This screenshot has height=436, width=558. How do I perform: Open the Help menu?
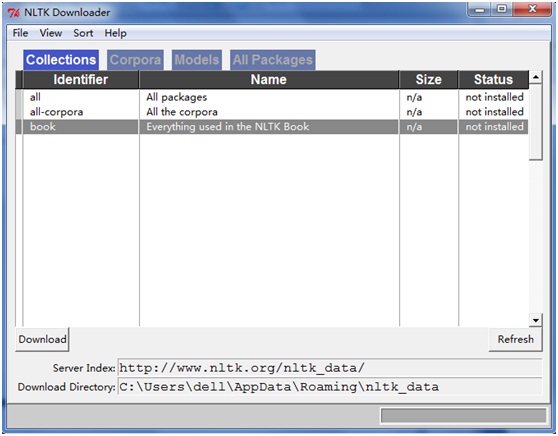point(115,33)
